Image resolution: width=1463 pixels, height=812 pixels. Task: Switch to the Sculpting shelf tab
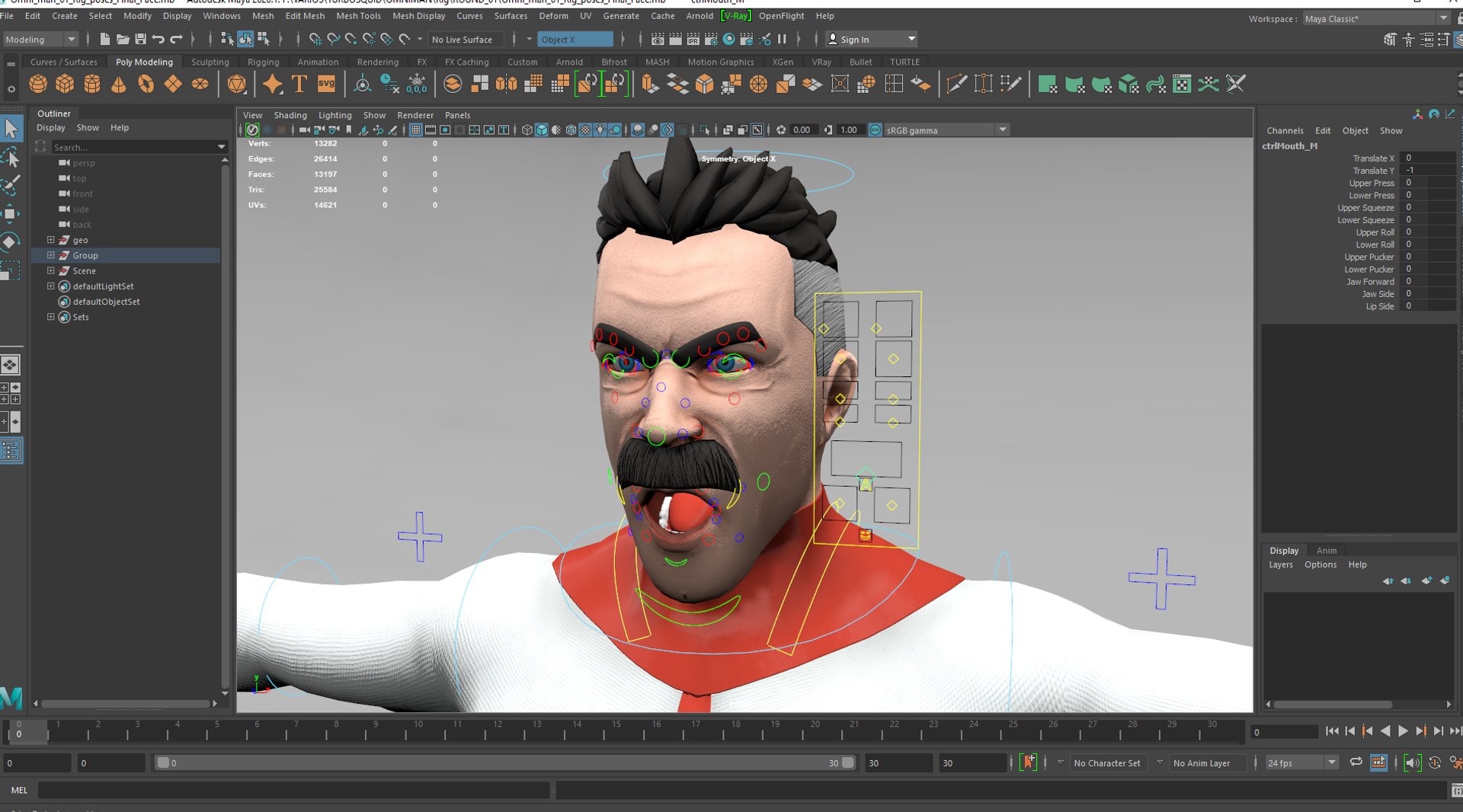coord(210,62)
